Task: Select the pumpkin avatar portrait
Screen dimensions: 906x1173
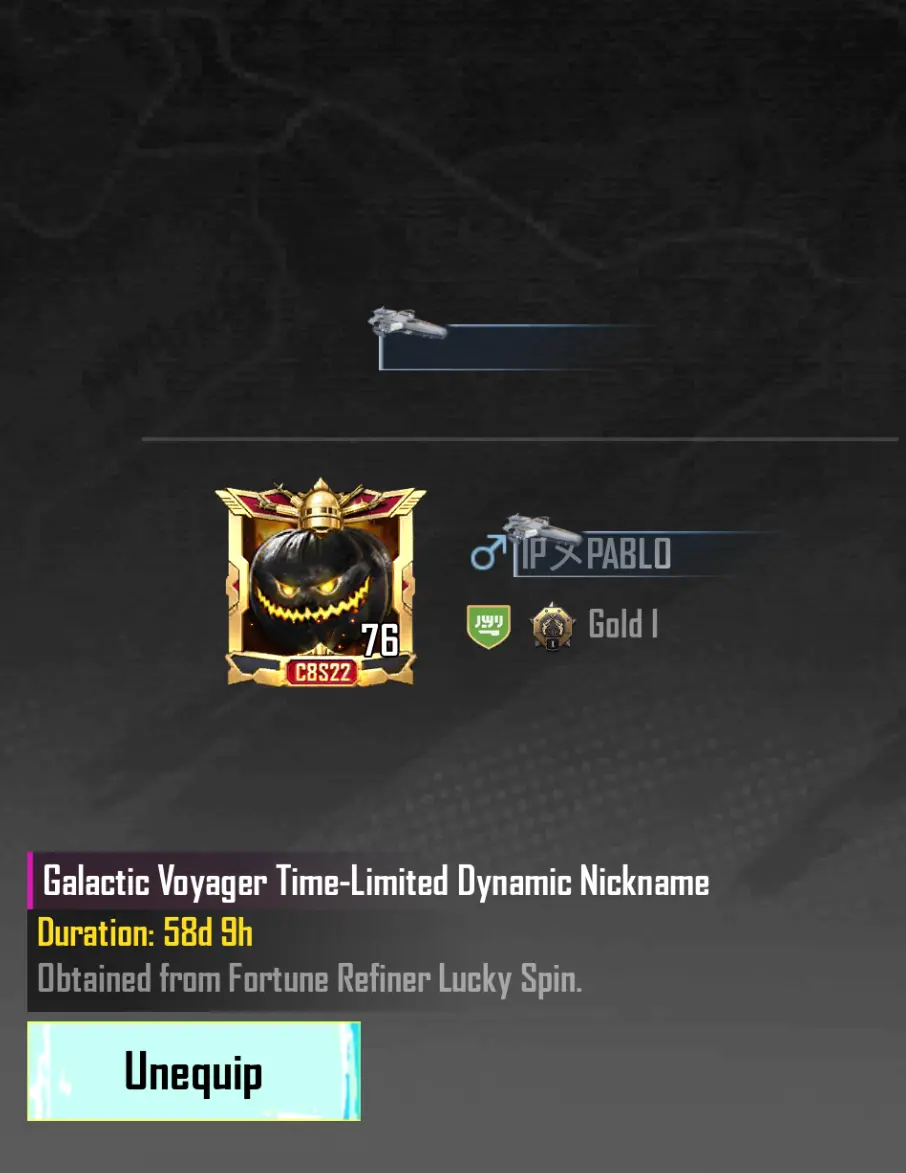Action: [320, 581]
